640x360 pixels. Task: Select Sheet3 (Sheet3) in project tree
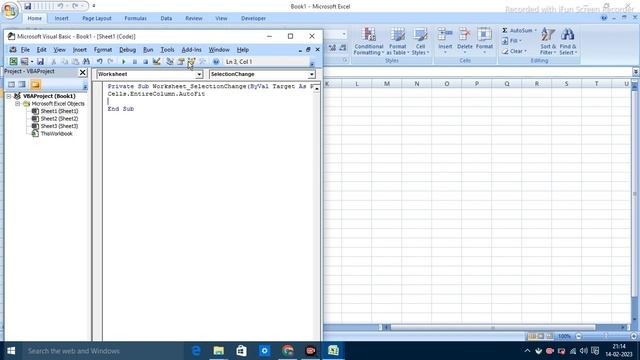point(59,126)
